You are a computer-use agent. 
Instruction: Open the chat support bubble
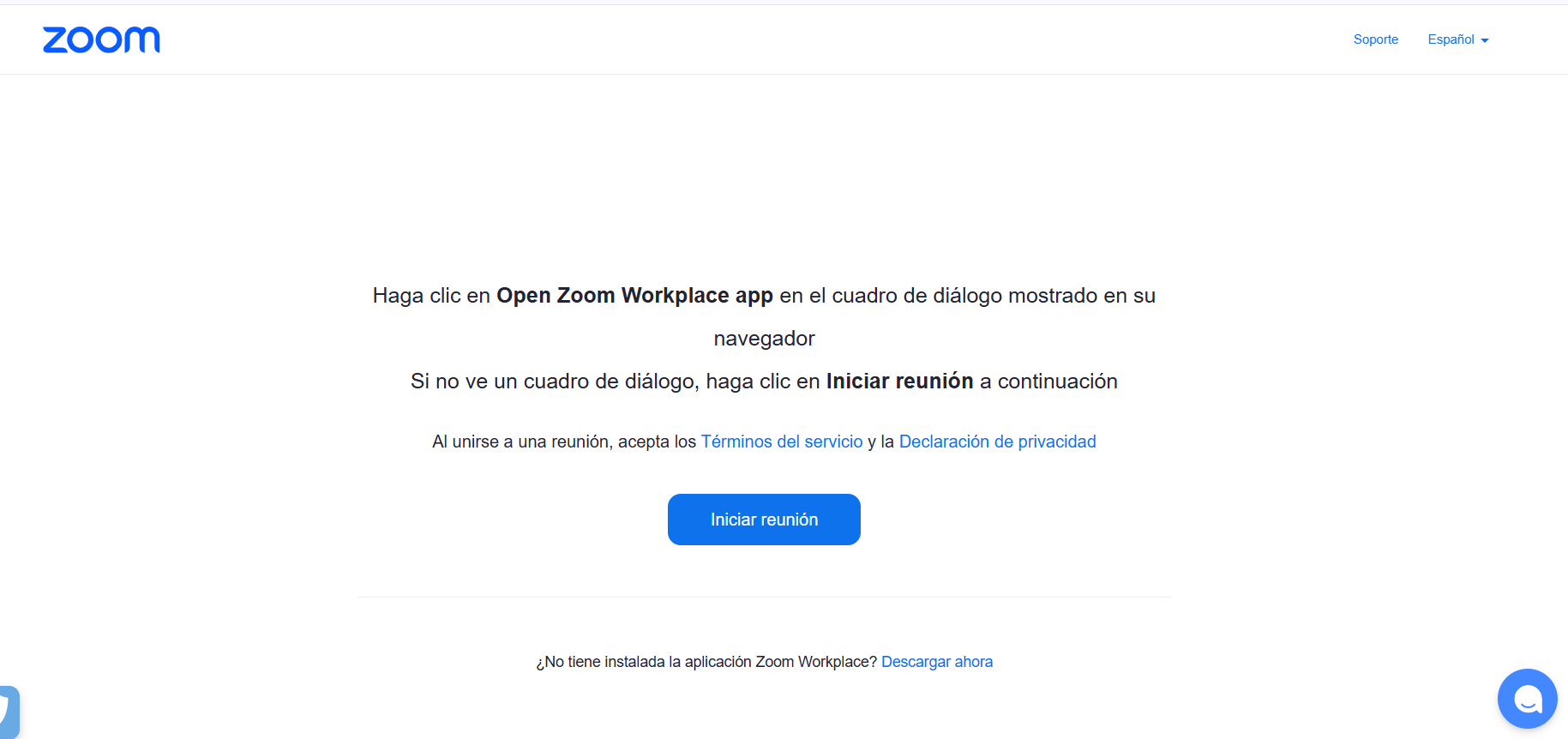coord(1527,699)
